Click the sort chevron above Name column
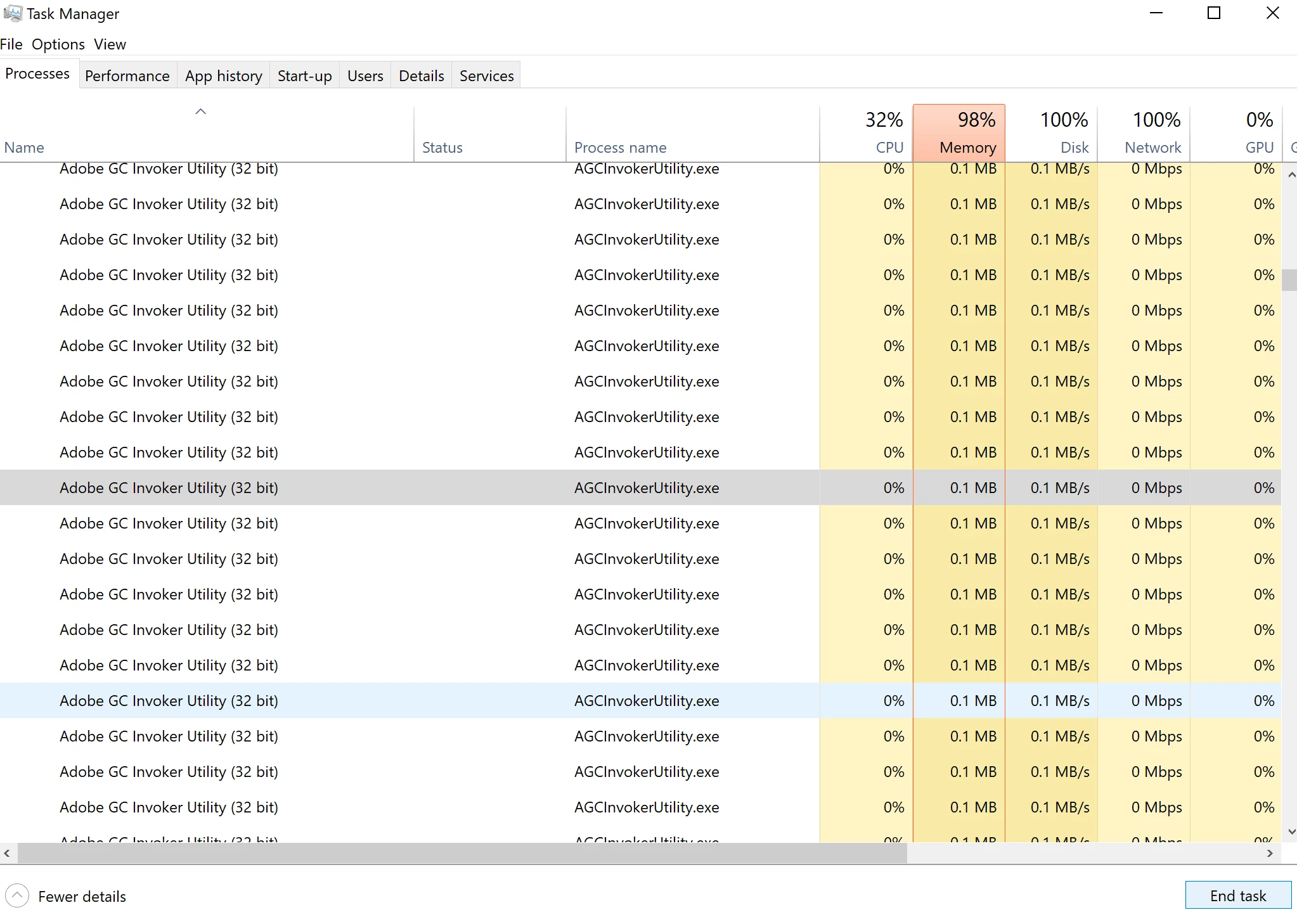Screen dimensions: 1297x924 point(200,112)
